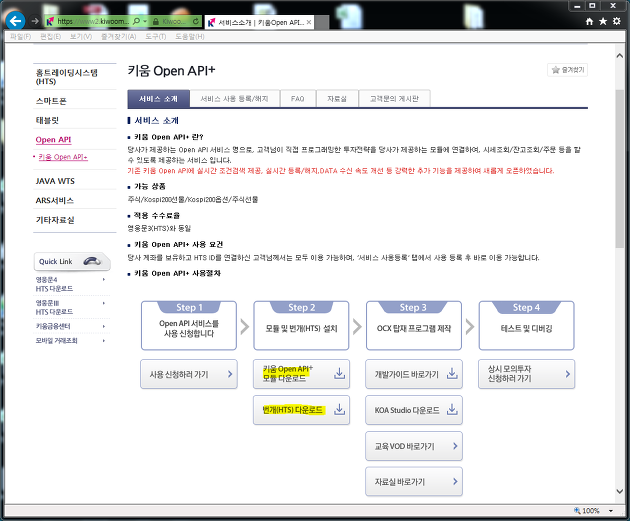Click the arrow on 자료실 바로가기

(x=455, y=481)
